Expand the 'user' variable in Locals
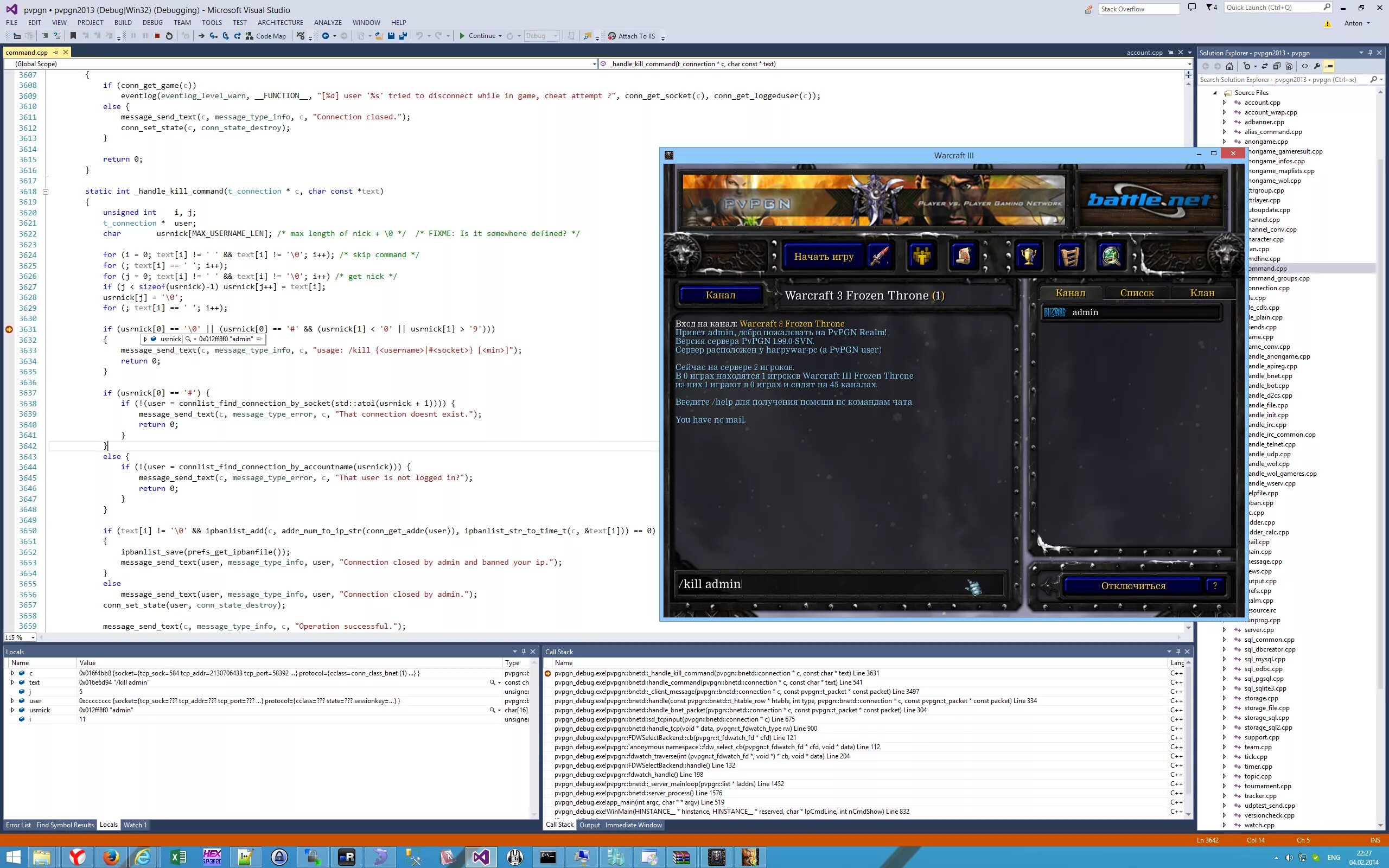 (x=12, y=700)
